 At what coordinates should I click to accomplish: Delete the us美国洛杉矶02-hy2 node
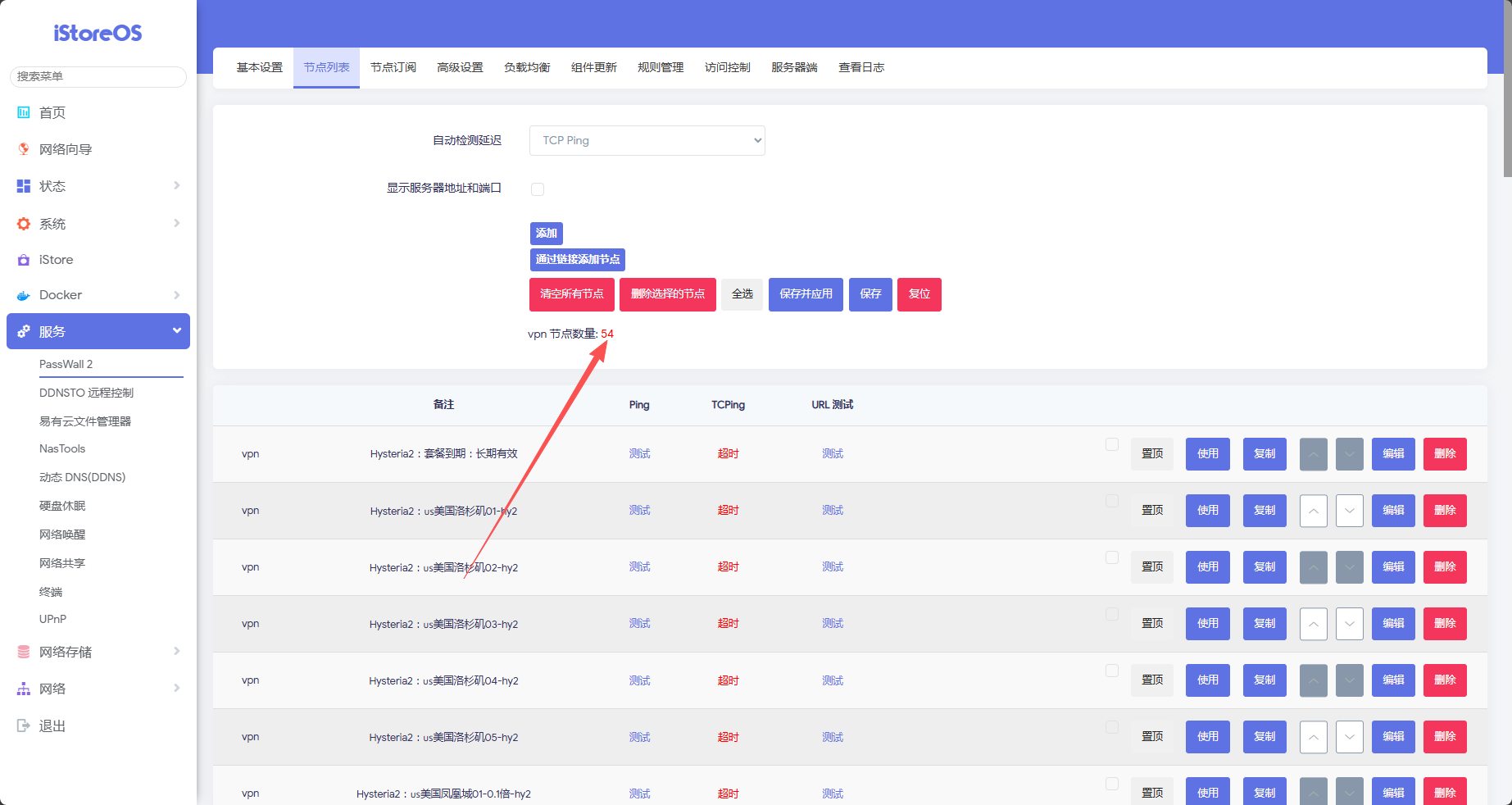1445,567
